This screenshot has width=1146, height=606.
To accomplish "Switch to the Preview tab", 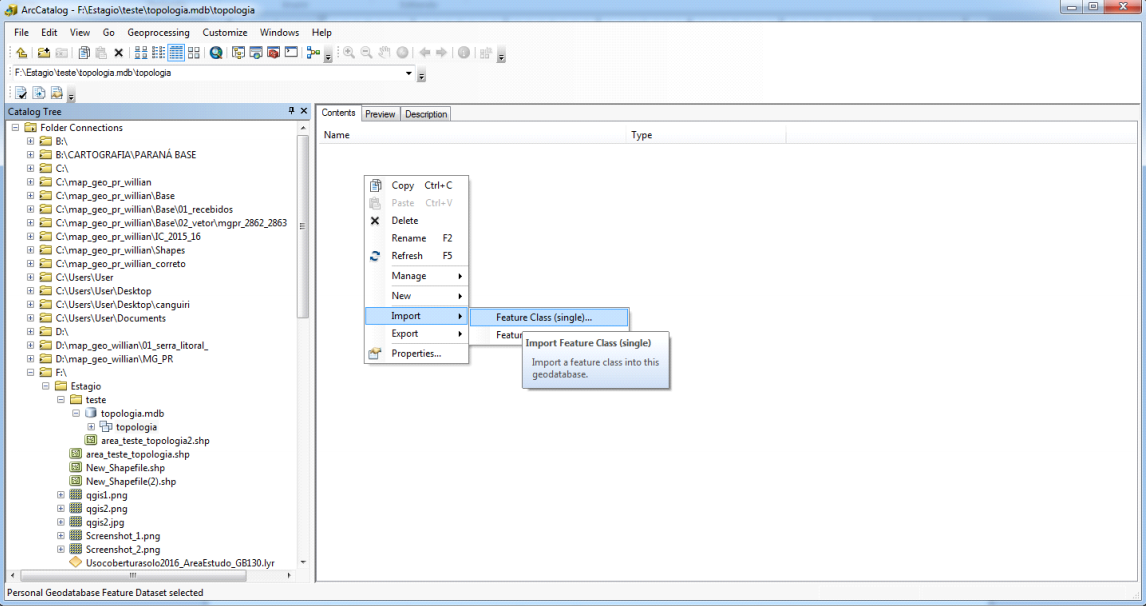I will tap(380, 114).
